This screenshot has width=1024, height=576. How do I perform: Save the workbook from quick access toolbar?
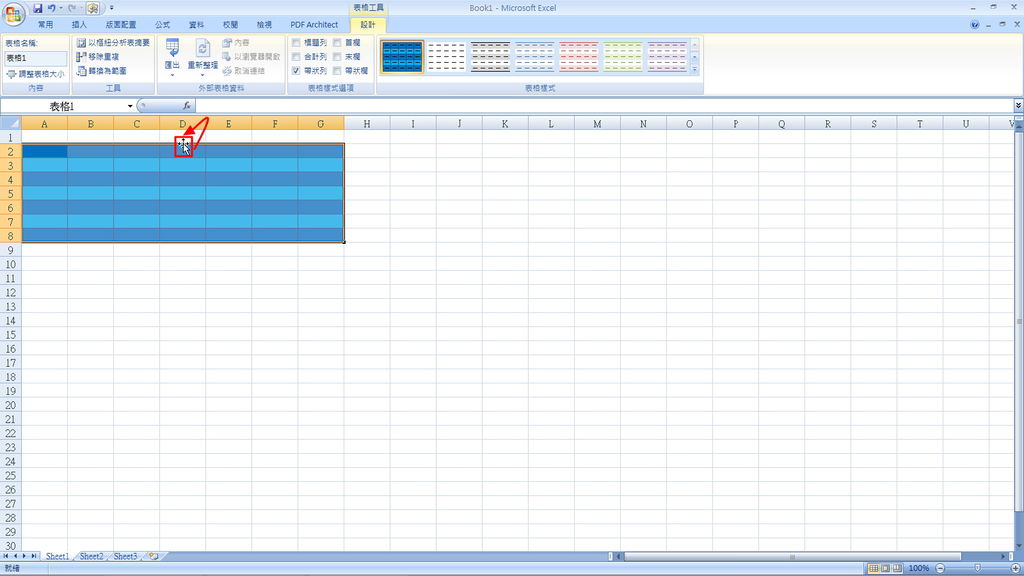coord(38,8)
